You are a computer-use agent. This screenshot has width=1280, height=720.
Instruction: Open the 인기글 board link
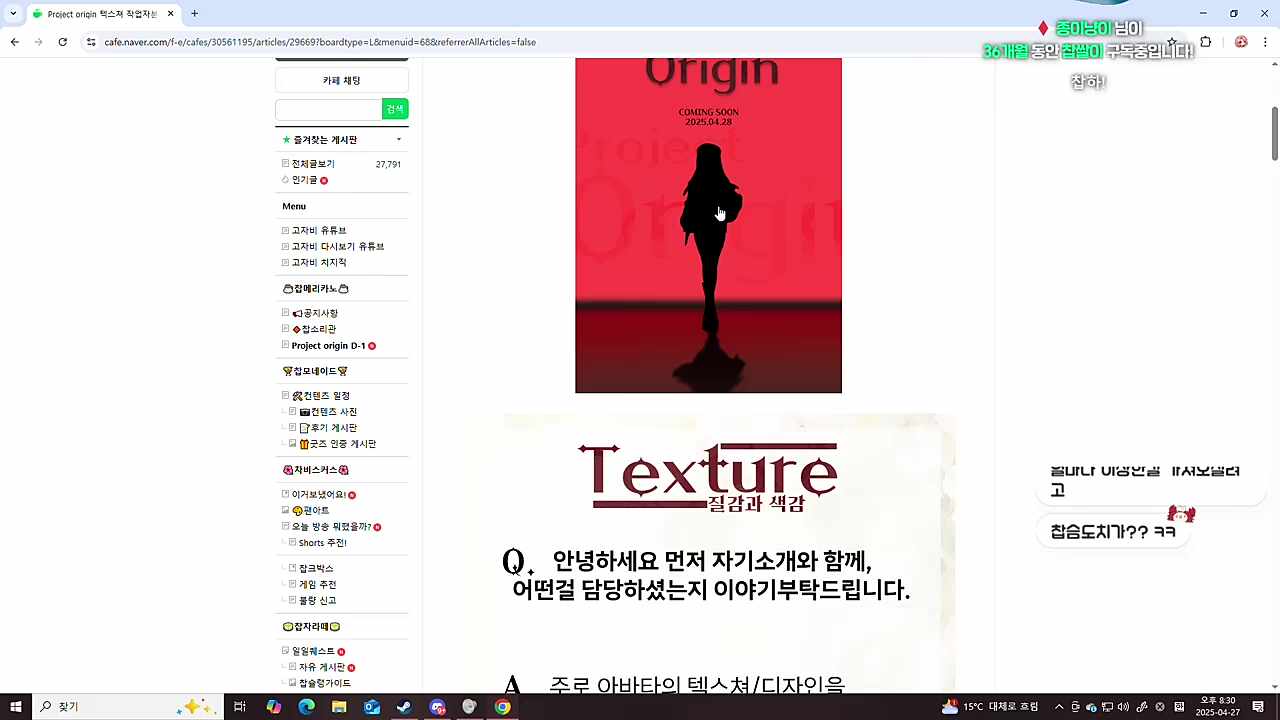point(304,180)
